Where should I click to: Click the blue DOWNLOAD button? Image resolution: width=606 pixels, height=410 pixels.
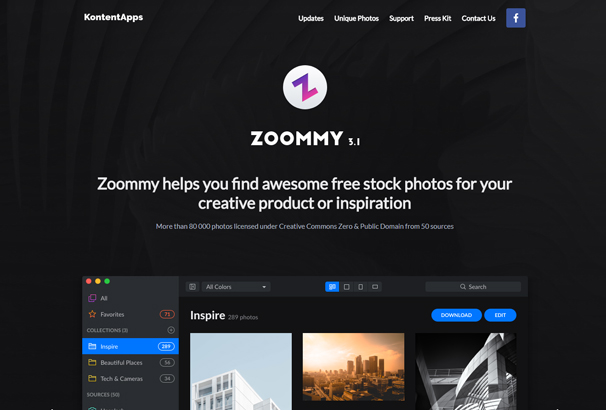point(456,315)
